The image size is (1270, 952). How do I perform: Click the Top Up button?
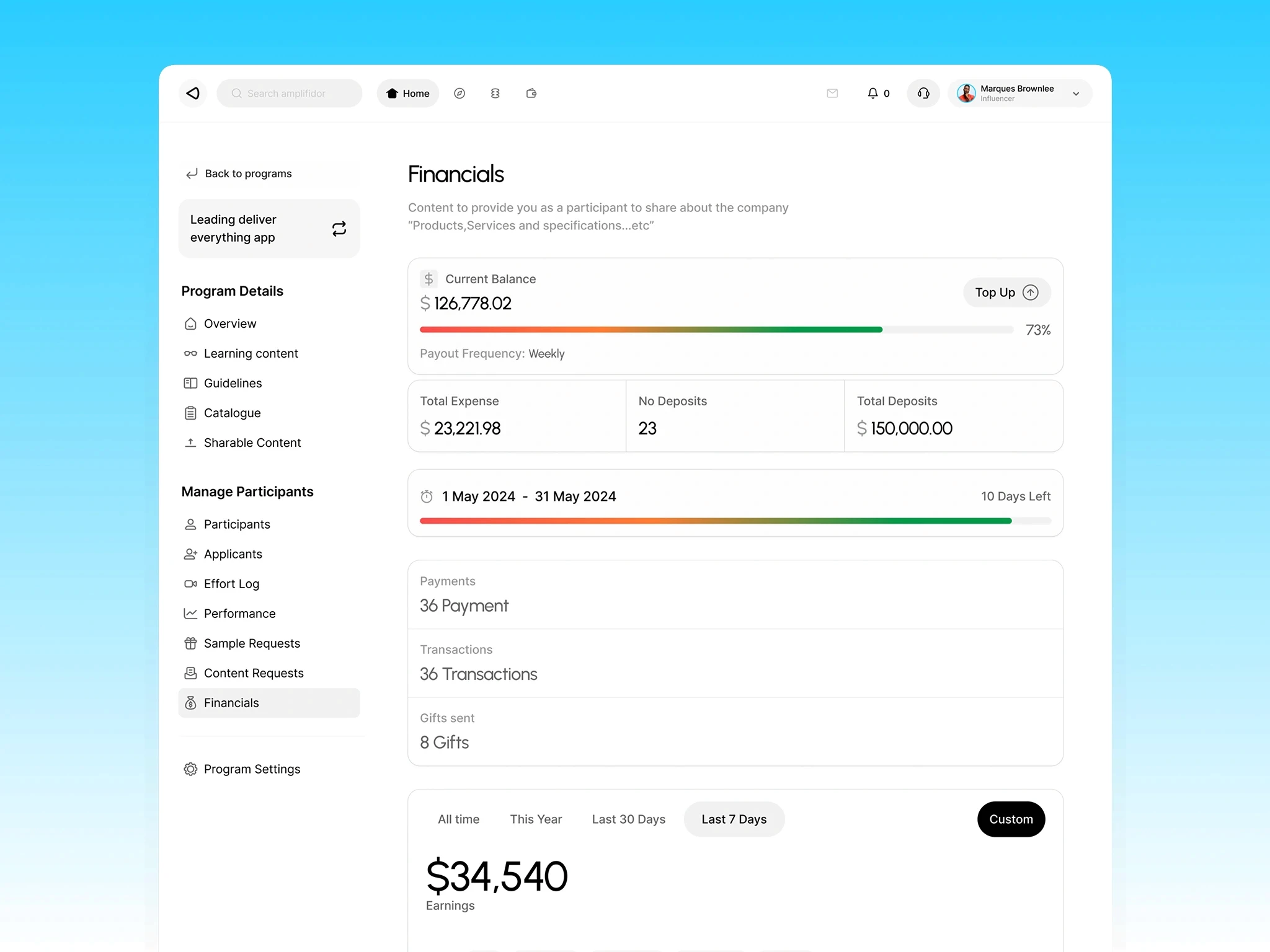pyautogui.click(x=1006, y=293)
